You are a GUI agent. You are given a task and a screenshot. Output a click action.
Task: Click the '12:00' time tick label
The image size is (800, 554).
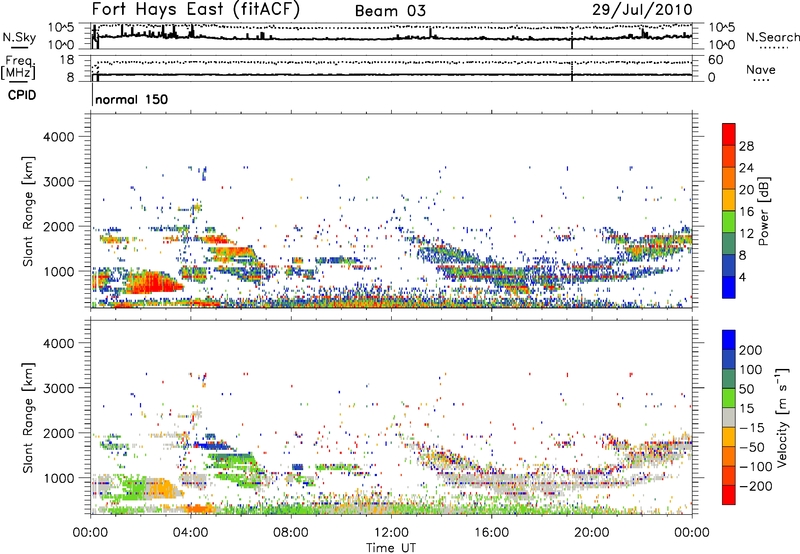click(x=391, y=533)
